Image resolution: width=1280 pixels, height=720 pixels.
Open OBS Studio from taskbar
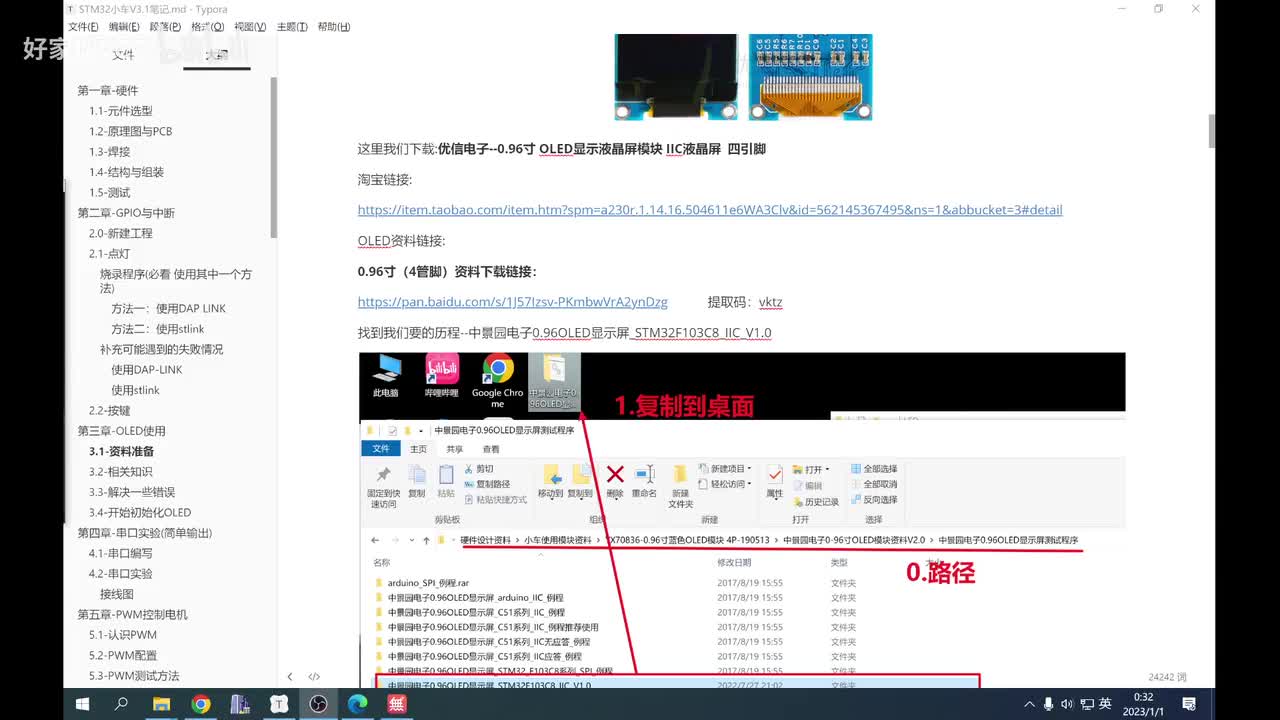coord(318,704)
